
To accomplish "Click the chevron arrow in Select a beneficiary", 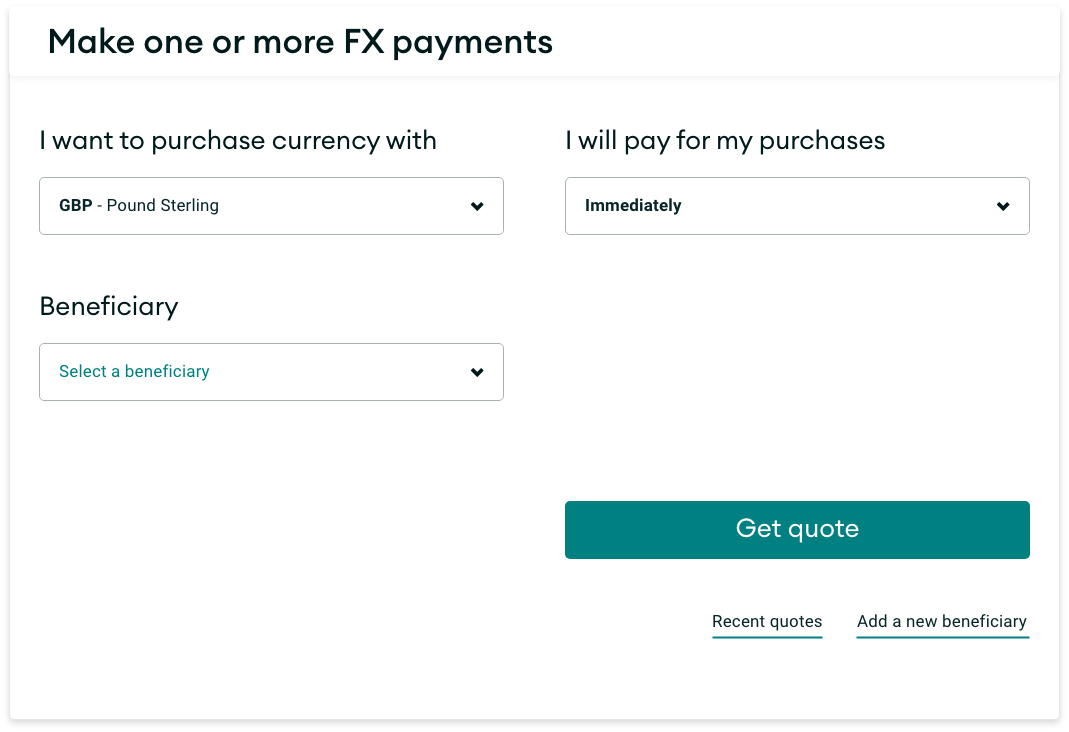I will (x=477, y=372).
